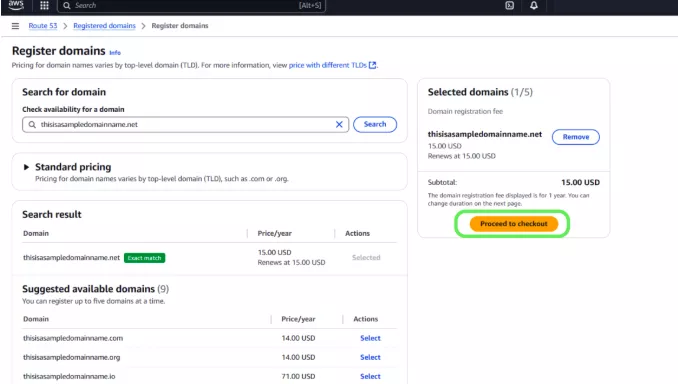Image resolution: width=678 pixels, height=384 pixels.
Task: Click the Suggested available domains heading
Action: pos(96,289)
